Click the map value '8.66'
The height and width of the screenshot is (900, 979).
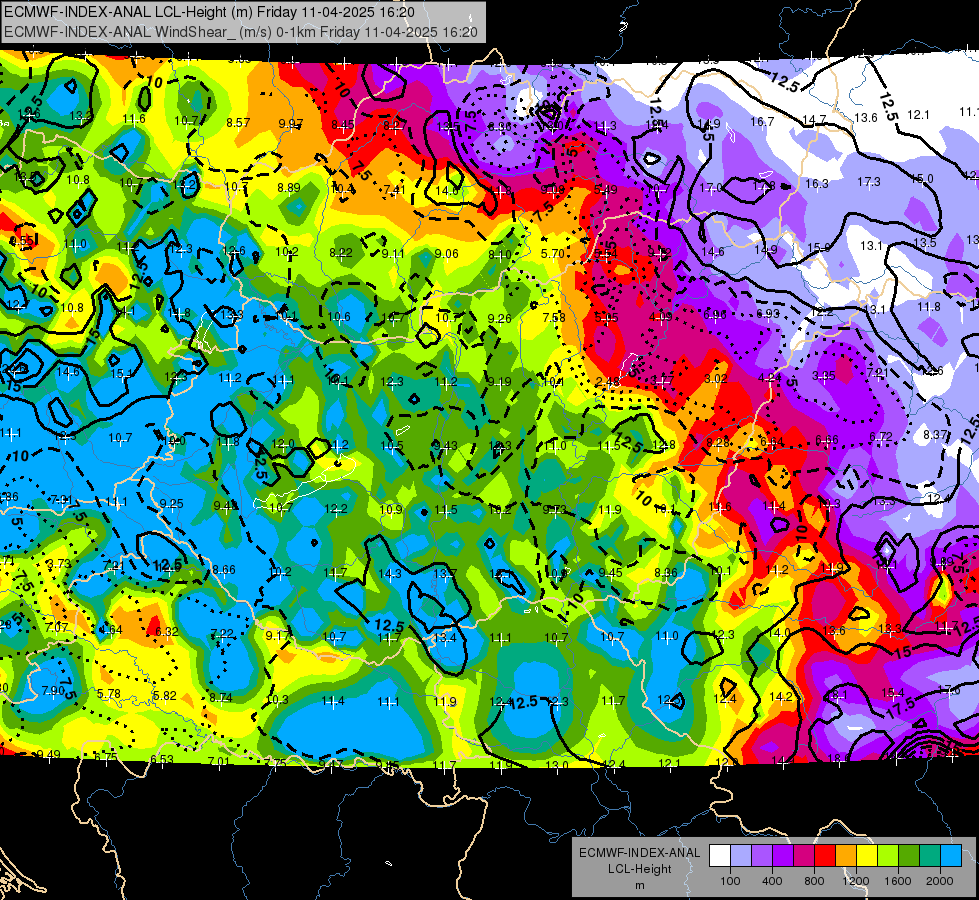pos(224,570)
